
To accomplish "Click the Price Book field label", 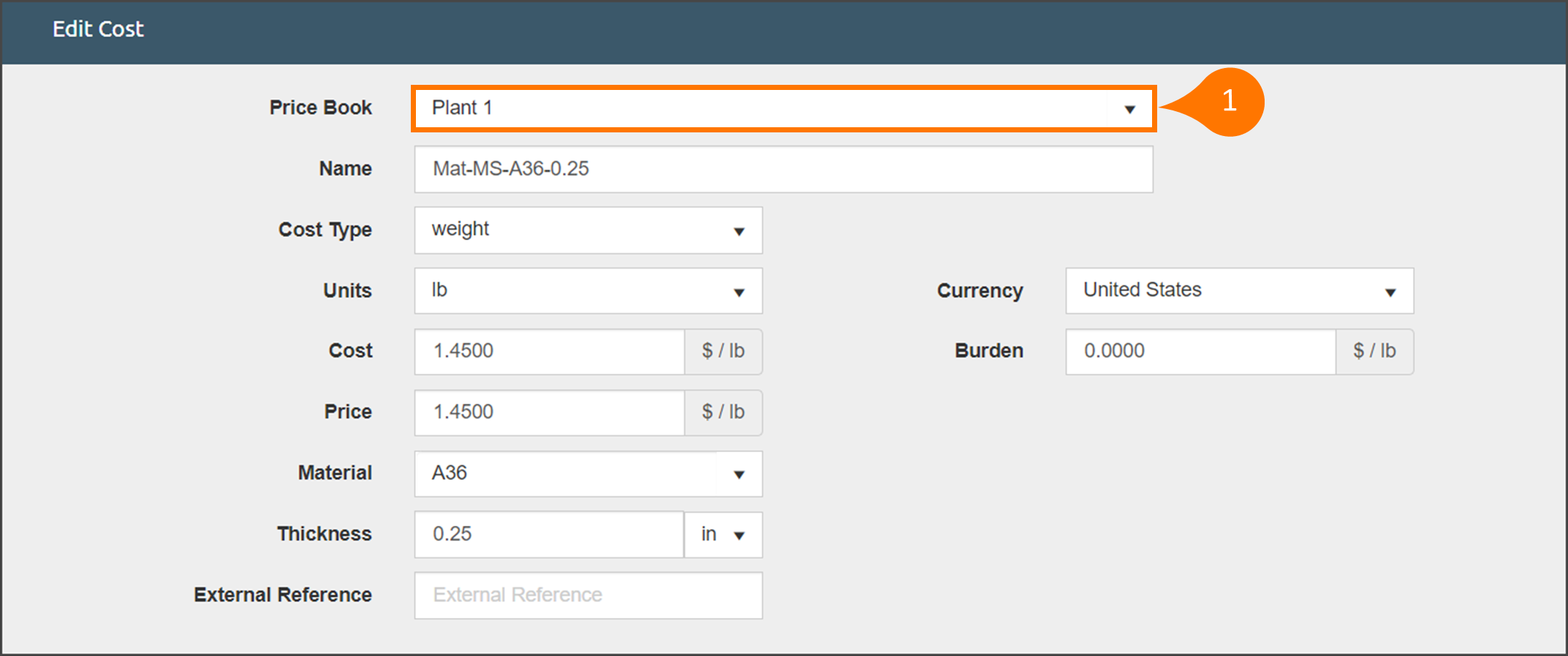I will pos(320,108).
